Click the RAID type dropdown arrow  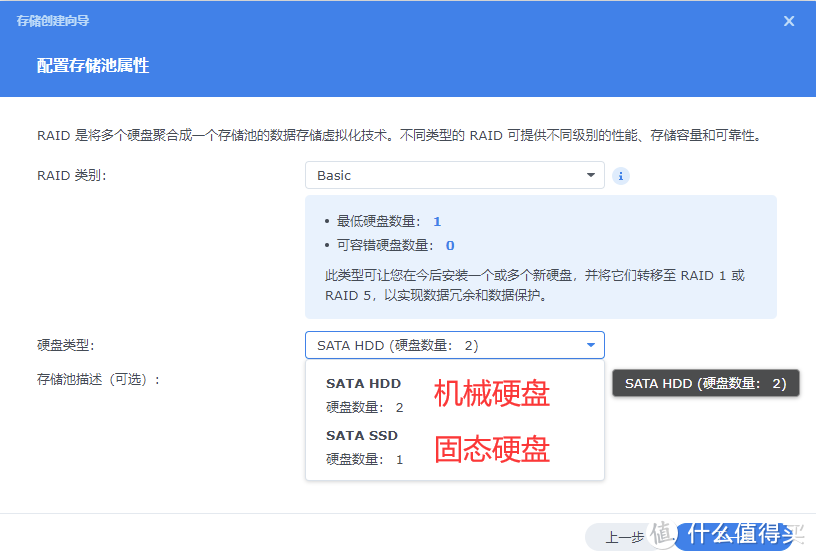[x=590, y=176]
